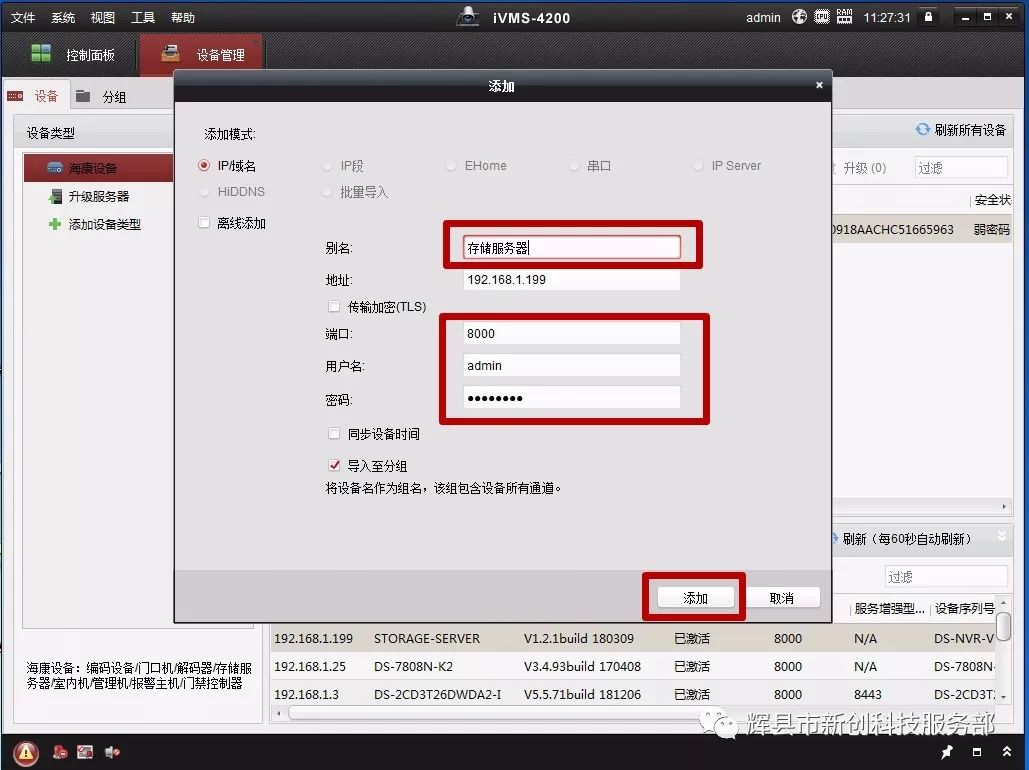Viewport: 1029px width, 770px height.
Task: Click the 设备序列号 column header
Action: (x=964, y=609)
